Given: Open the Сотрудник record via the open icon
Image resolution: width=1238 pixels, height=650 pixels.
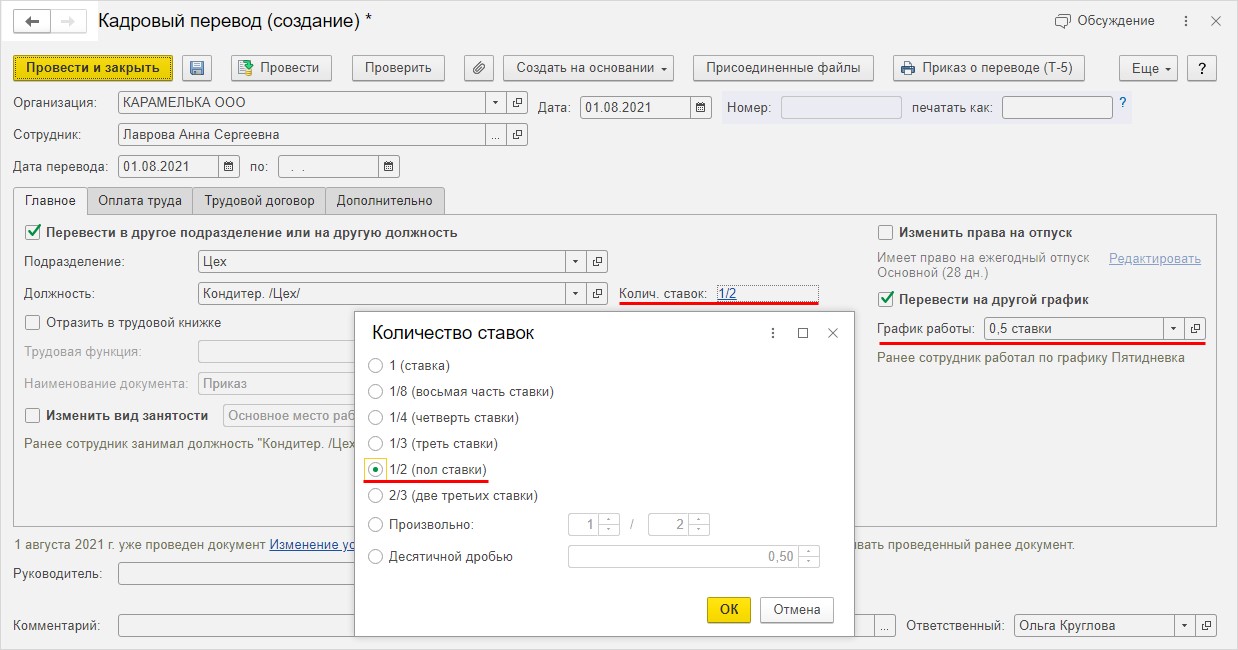Looking at the screenshot, I should point(517,134).
